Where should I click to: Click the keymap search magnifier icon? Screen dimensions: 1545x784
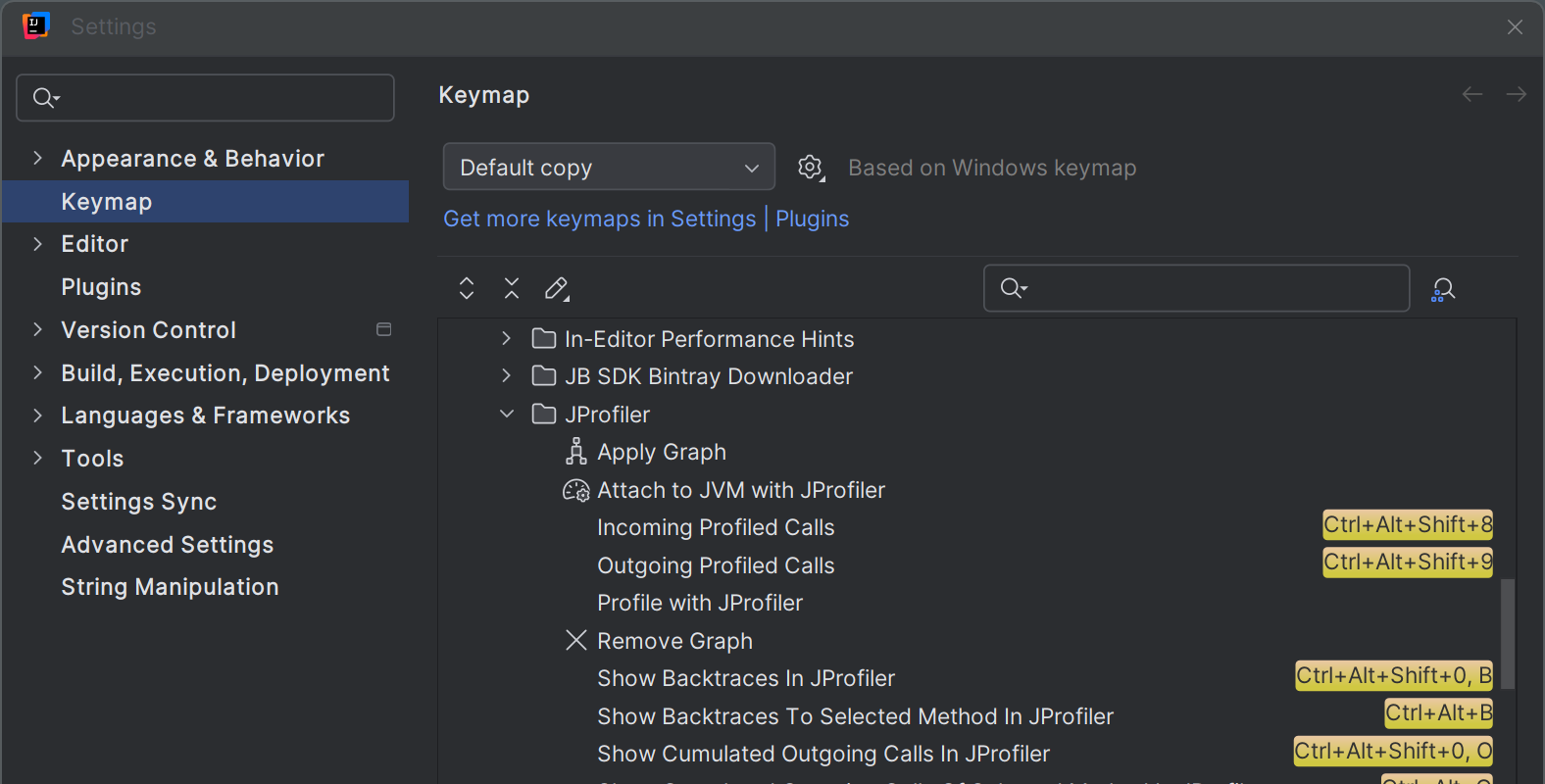[1013, 288]
